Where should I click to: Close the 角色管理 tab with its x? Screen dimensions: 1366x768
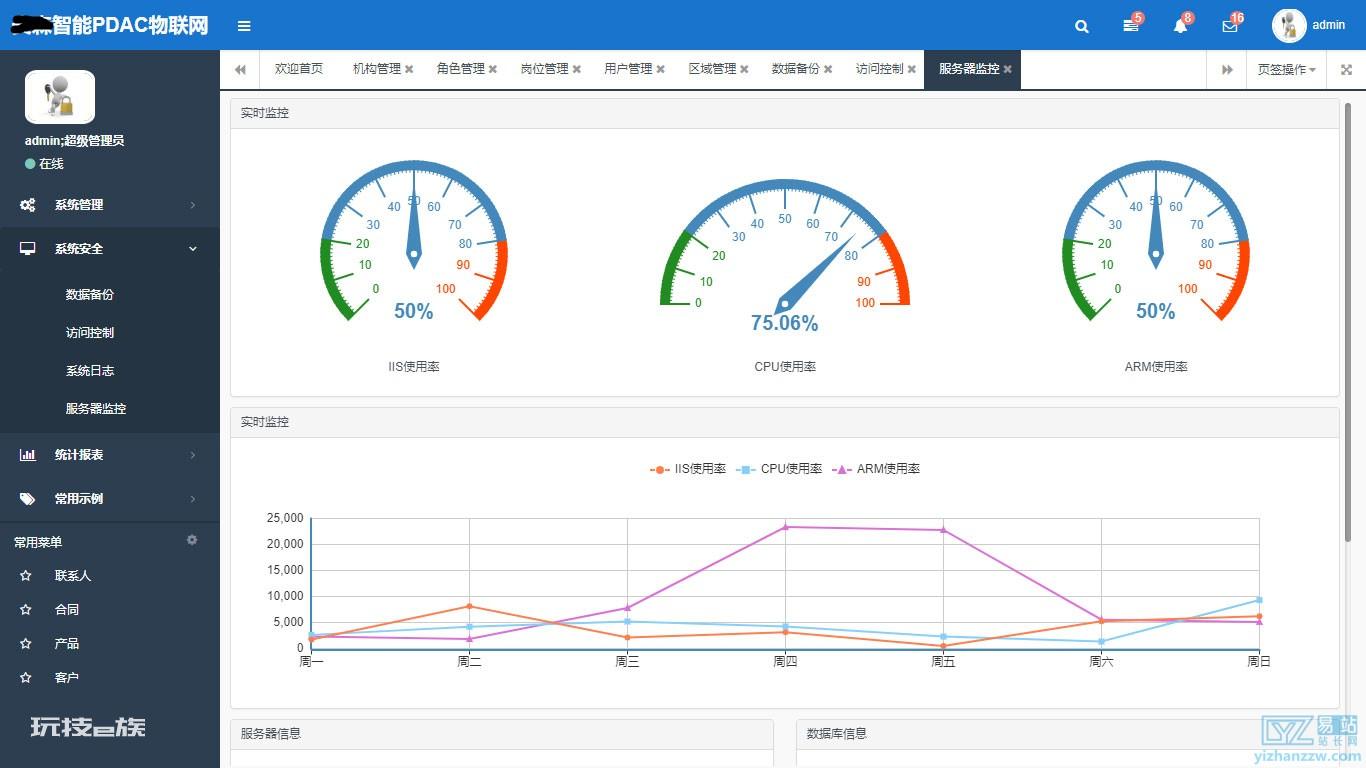pos(493,69)
